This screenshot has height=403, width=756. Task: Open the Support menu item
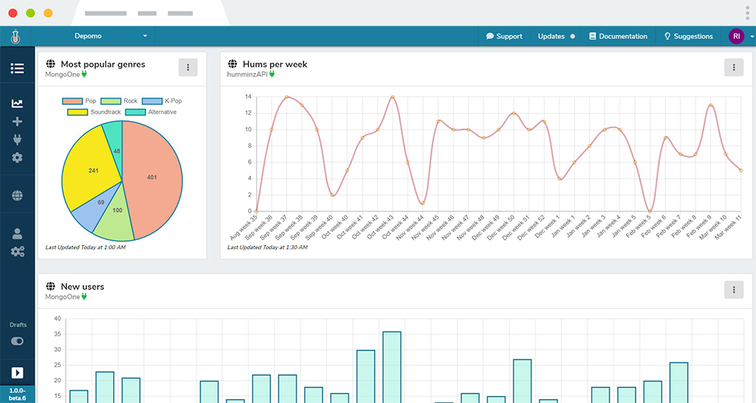coord(504,36)
